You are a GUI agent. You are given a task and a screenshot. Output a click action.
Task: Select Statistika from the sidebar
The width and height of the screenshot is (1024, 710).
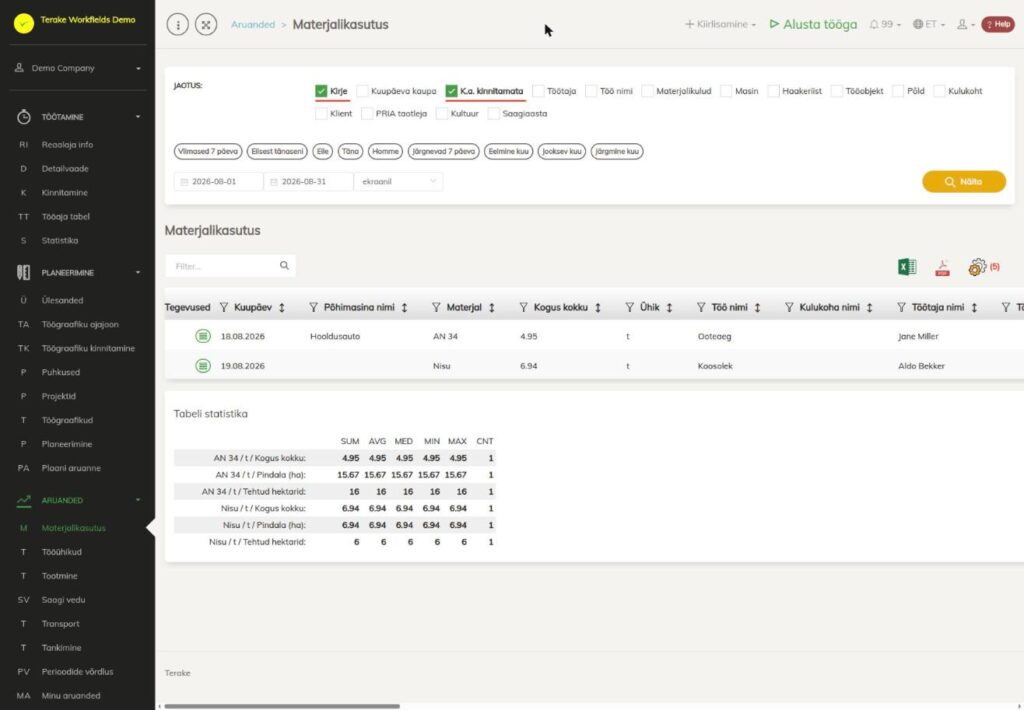coord(60,240)
